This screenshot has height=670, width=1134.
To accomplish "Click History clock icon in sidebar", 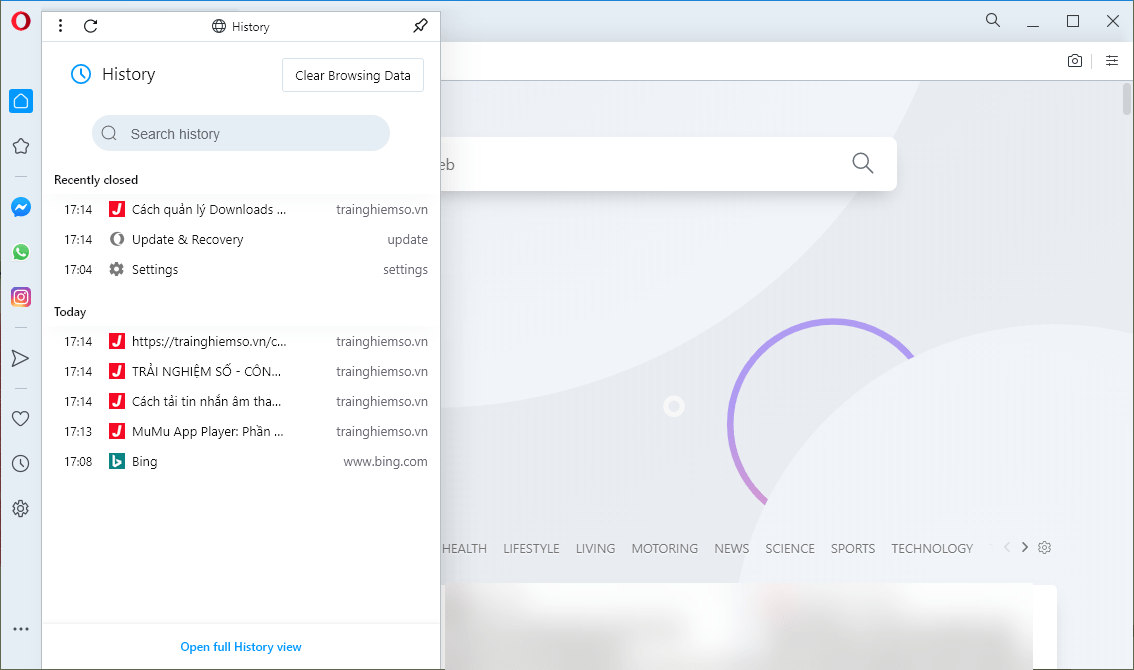I will 21,464.
